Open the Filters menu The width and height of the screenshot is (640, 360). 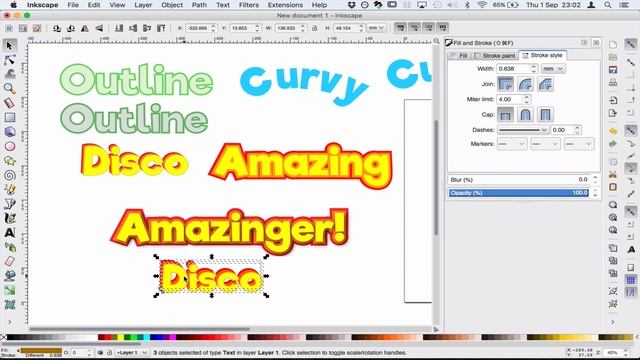pos(249,5)
